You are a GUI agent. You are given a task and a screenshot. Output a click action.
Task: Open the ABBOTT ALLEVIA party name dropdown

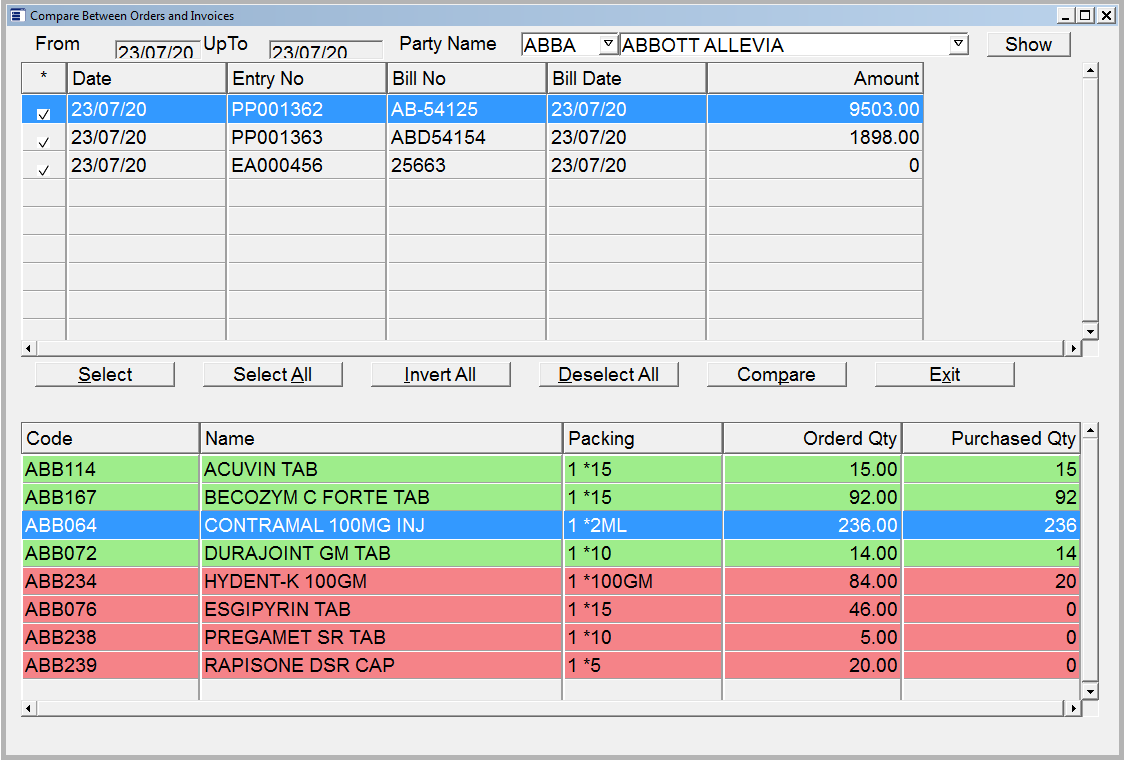pos(958,44)
